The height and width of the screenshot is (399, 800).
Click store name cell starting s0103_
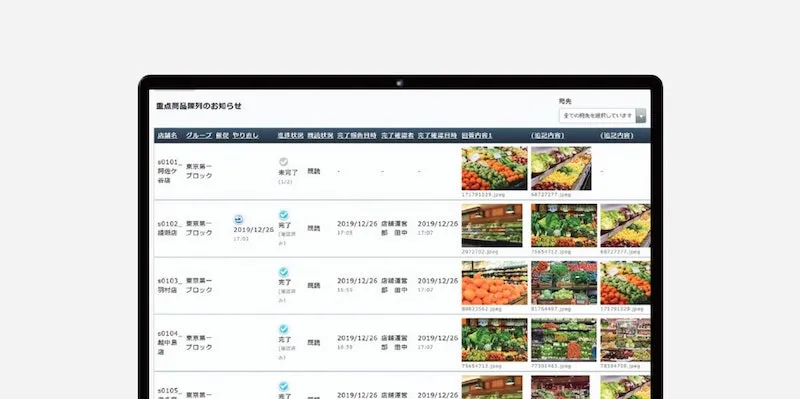click(x=169, y=285)
